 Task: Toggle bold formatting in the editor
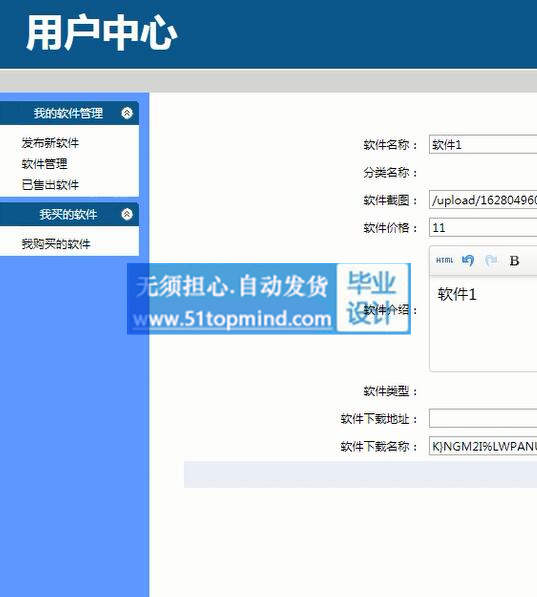pos(514,261)
